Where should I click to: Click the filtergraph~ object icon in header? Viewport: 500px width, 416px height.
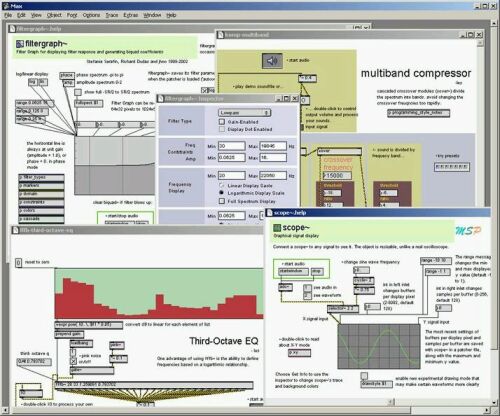coord(20,44)
